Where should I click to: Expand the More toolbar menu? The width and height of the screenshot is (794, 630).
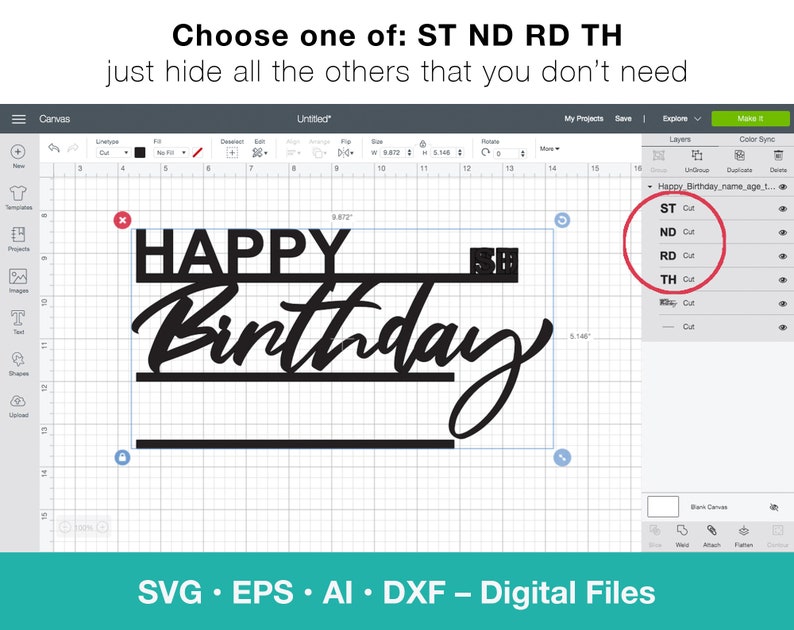pyautogui.click(x=549, y=149)
